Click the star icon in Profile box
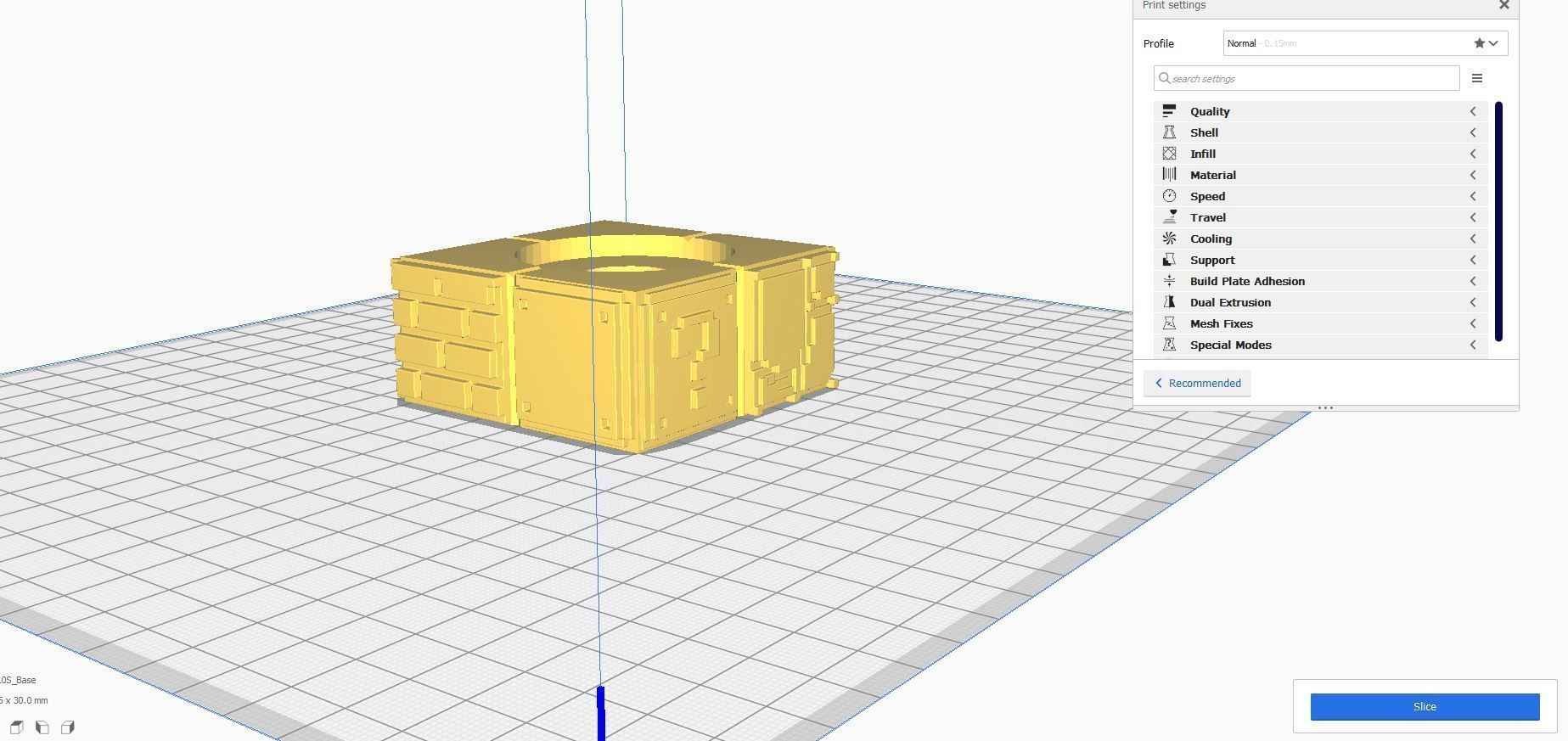This screenshot has width=1568, height=741. tap(1479, 43)
